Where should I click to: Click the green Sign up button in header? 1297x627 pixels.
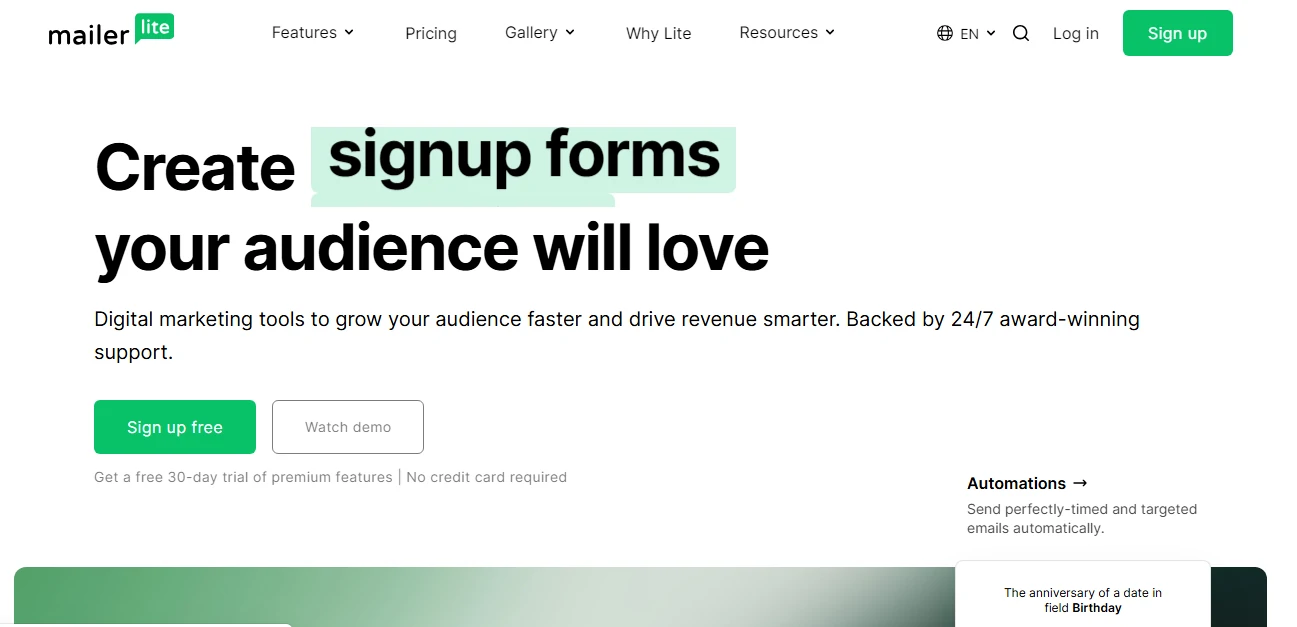(x=1178, y=33)
